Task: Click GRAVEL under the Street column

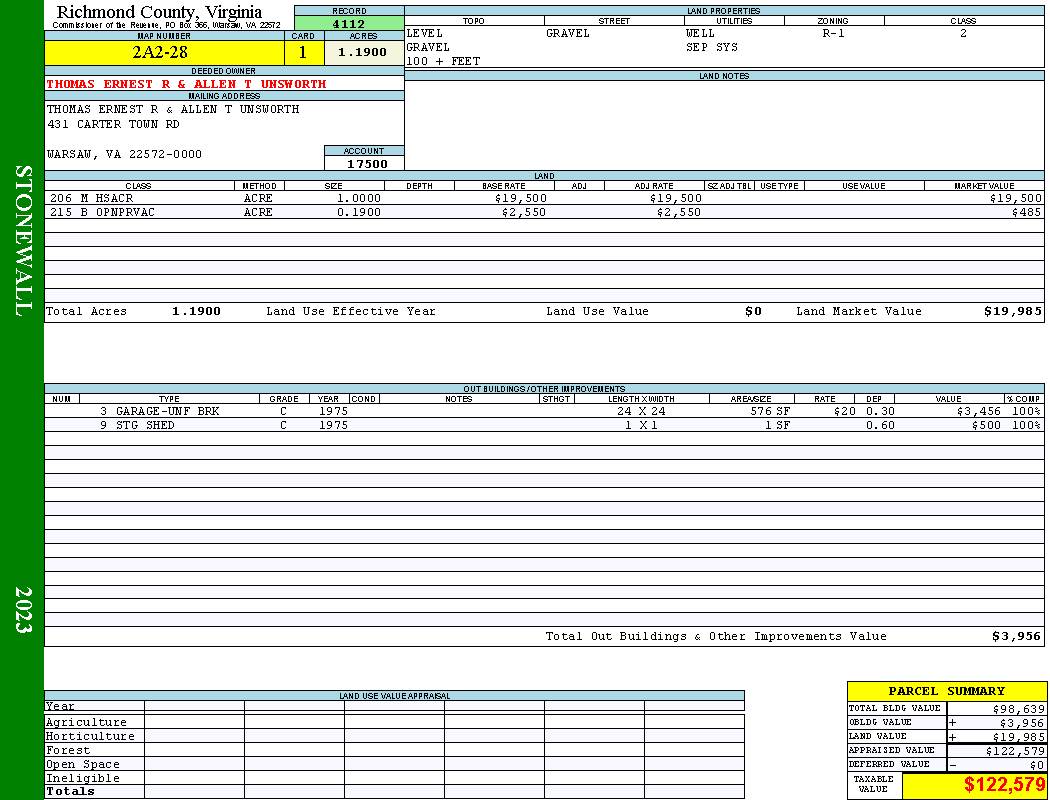Action: [x=568, y=33]
